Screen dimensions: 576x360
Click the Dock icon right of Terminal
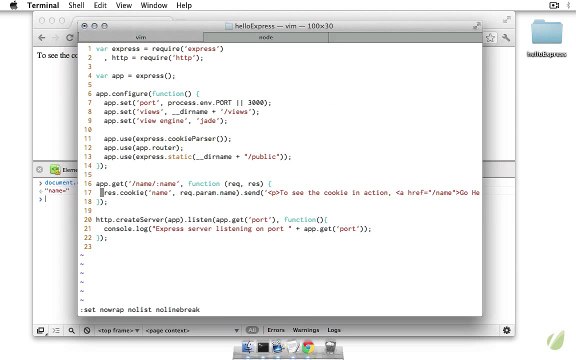[x=278, y=347]
